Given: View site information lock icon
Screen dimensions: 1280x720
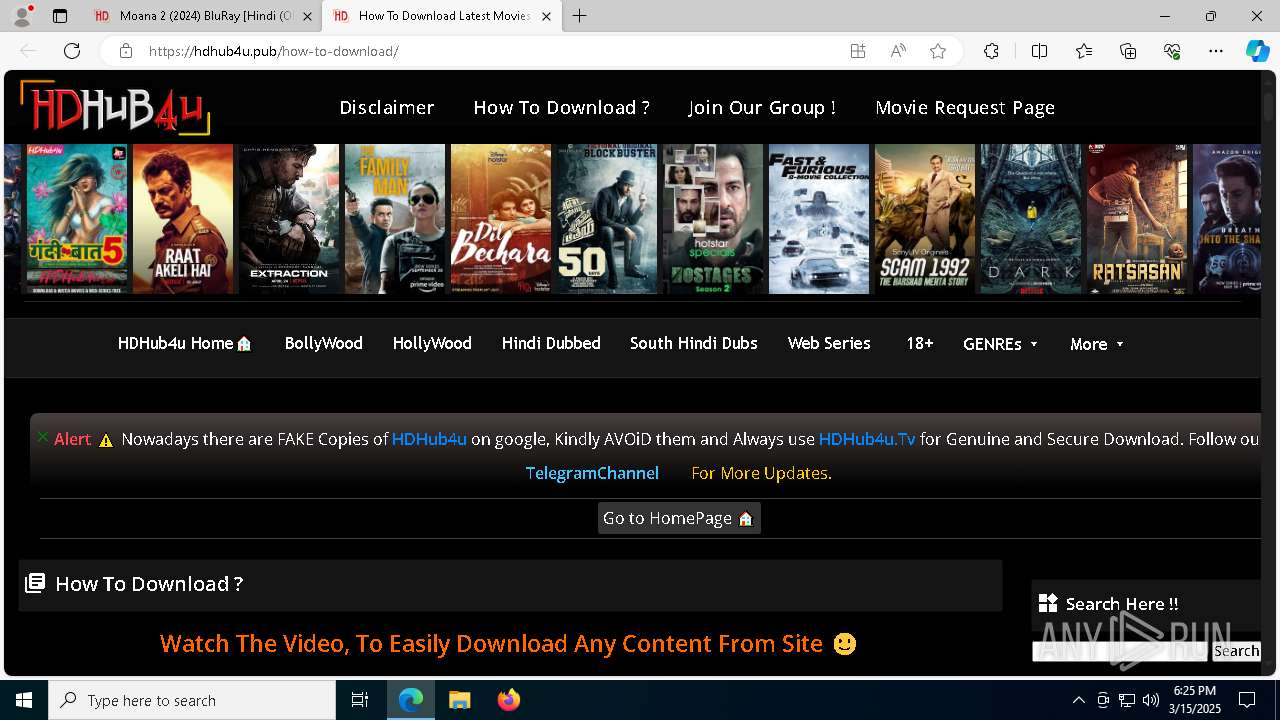Looking at the screenshot, I should pos(126,51).
